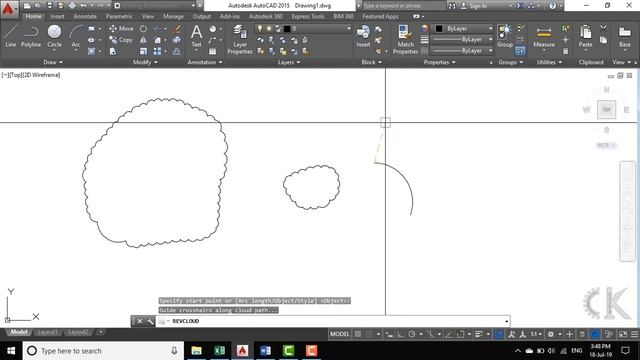Expand the Properties panel

point(439,62)
